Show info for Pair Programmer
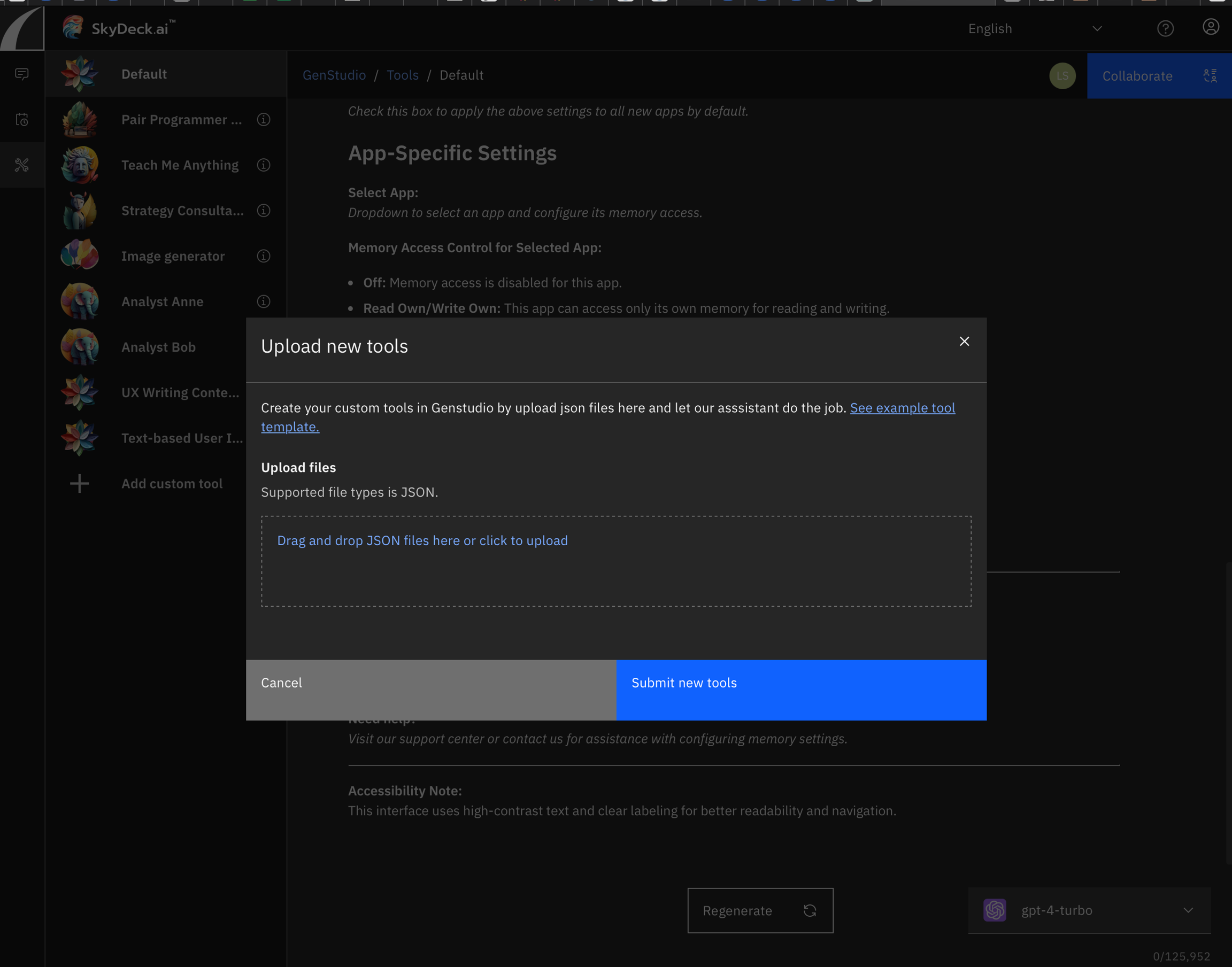 [x=263, y=119]
